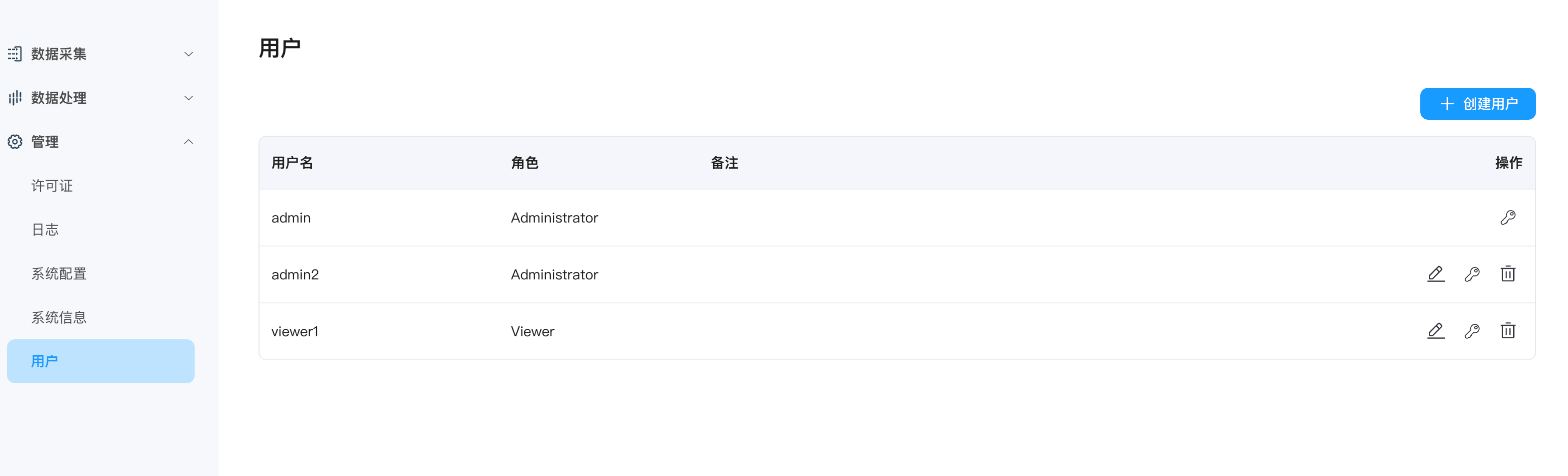Edit the admin2 user with pencil icon
This screenshot has width=1568, height=476.
pyautogui.click(x=1435, y=274)
